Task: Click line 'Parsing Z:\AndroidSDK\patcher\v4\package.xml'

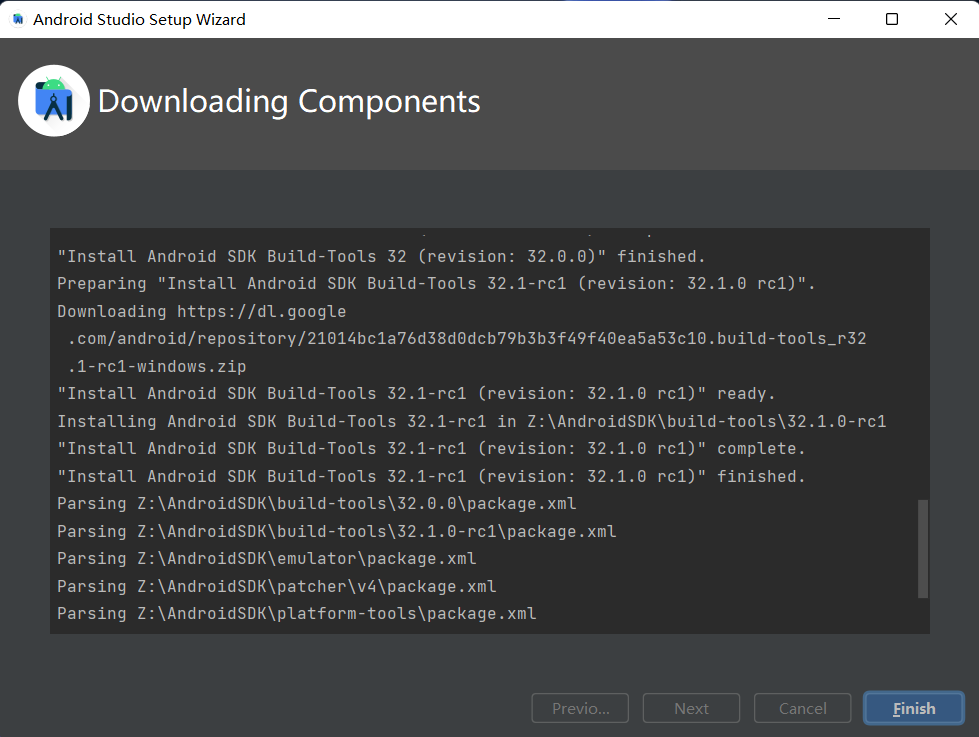Action: pos(277,586)
